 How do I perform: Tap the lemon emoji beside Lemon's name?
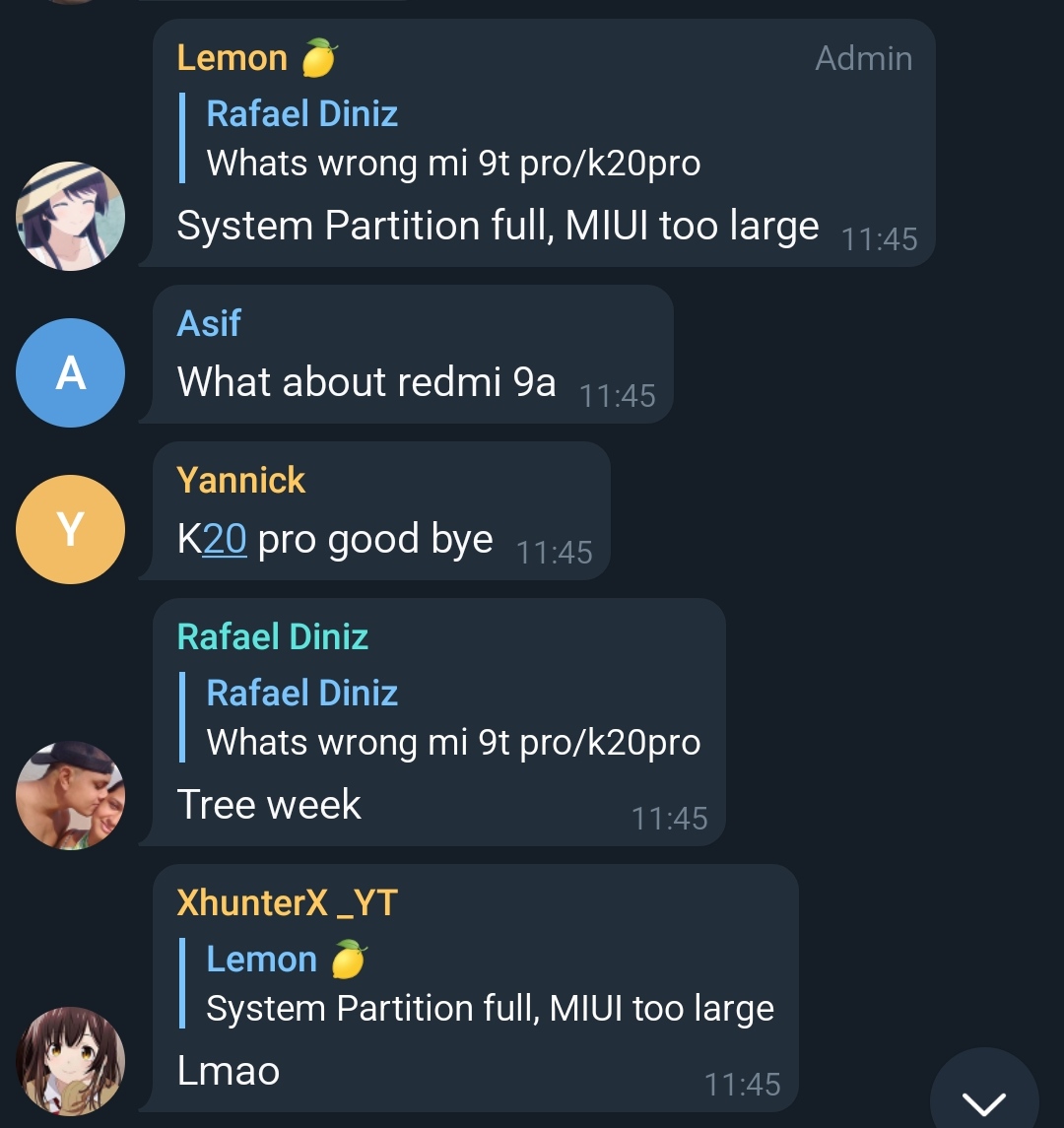(319, 57)
